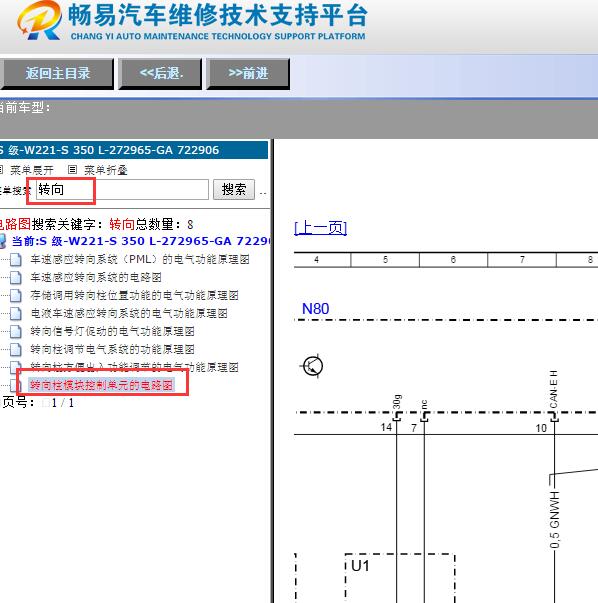
Task: Click the 0,5 GNWH wire label
Action: (555, 520)
